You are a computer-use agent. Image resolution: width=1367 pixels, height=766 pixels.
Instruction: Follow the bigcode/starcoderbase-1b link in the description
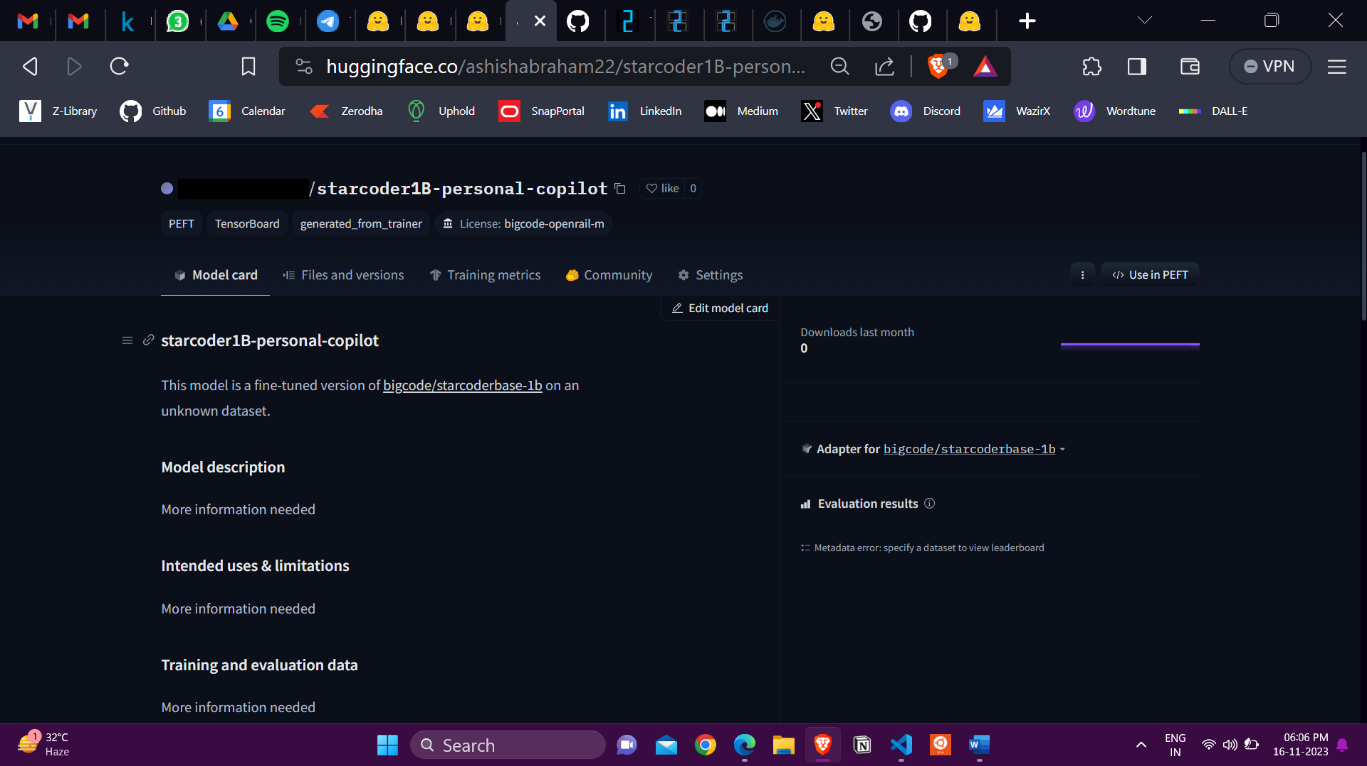(x=462, y=385)
